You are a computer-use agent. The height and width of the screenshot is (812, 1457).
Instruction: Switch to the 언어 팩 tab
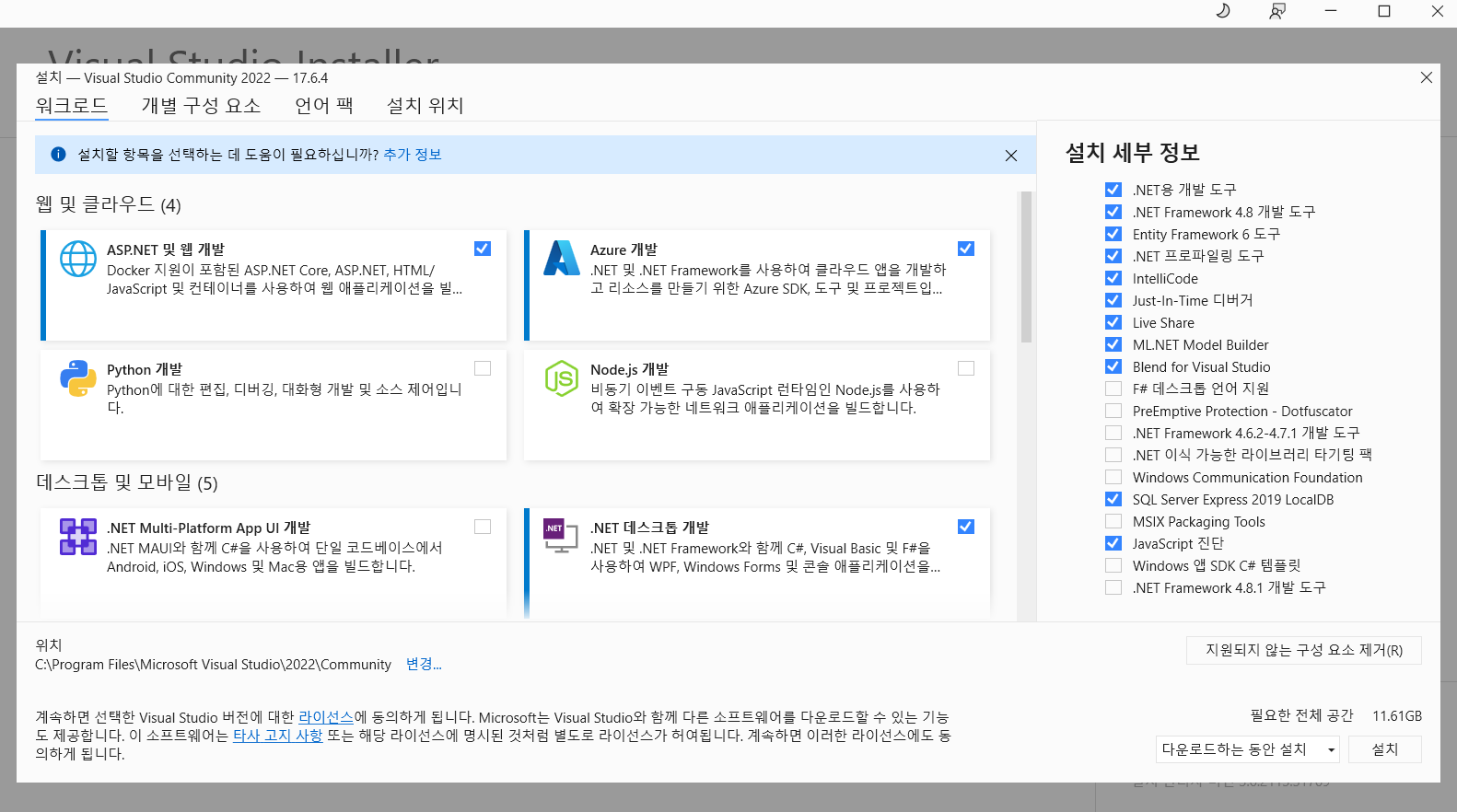pos(324,106)
